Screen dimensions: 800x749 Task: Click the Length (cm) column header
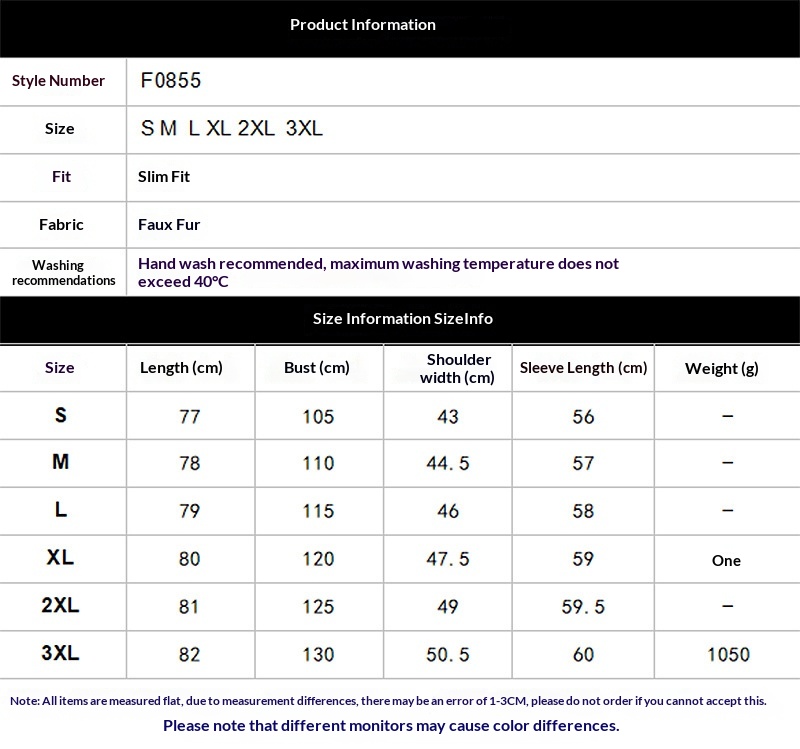click(181, 368)
